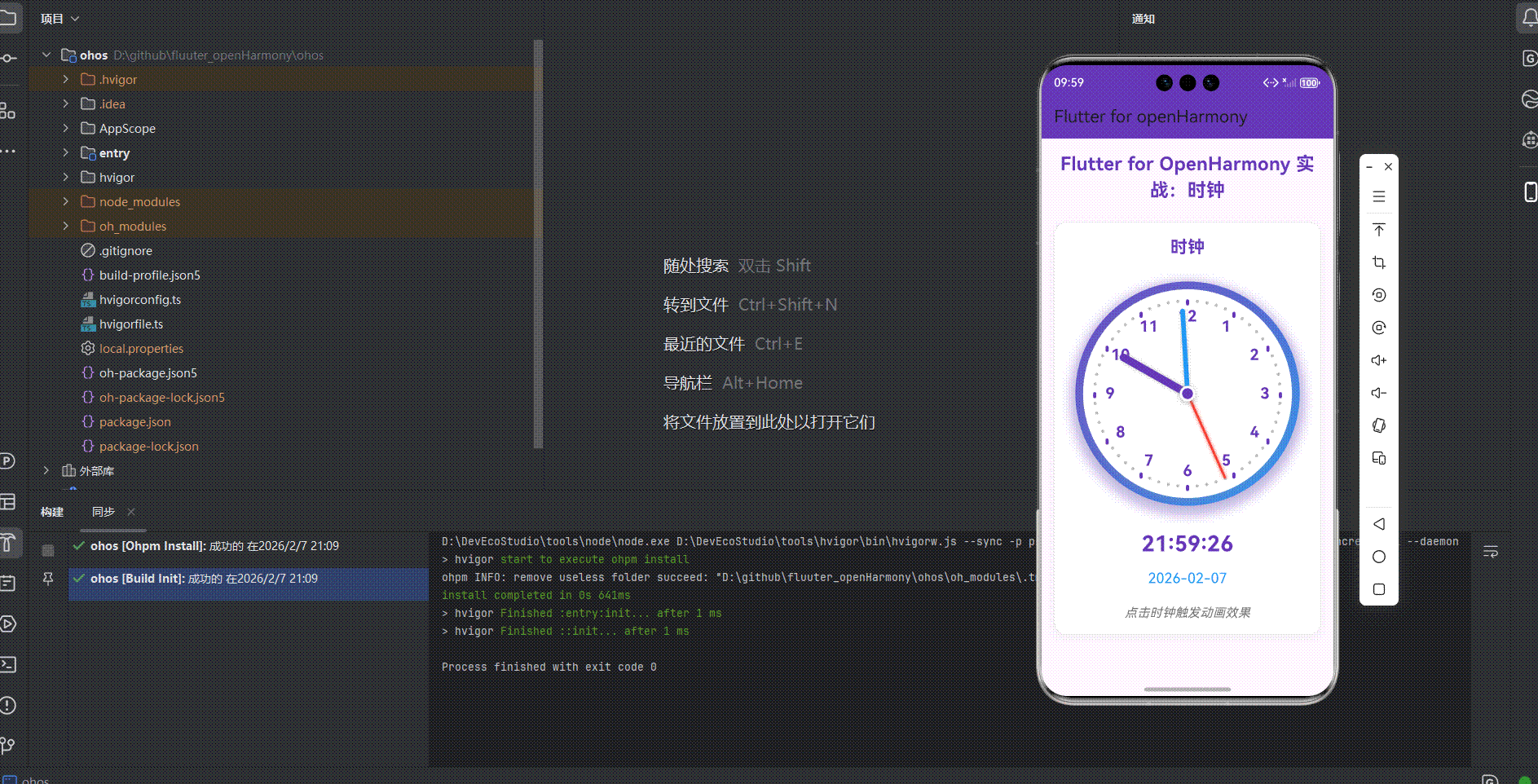Open the 项目 project view dropdown
The image size is (1538, 784).
point(59,18)
